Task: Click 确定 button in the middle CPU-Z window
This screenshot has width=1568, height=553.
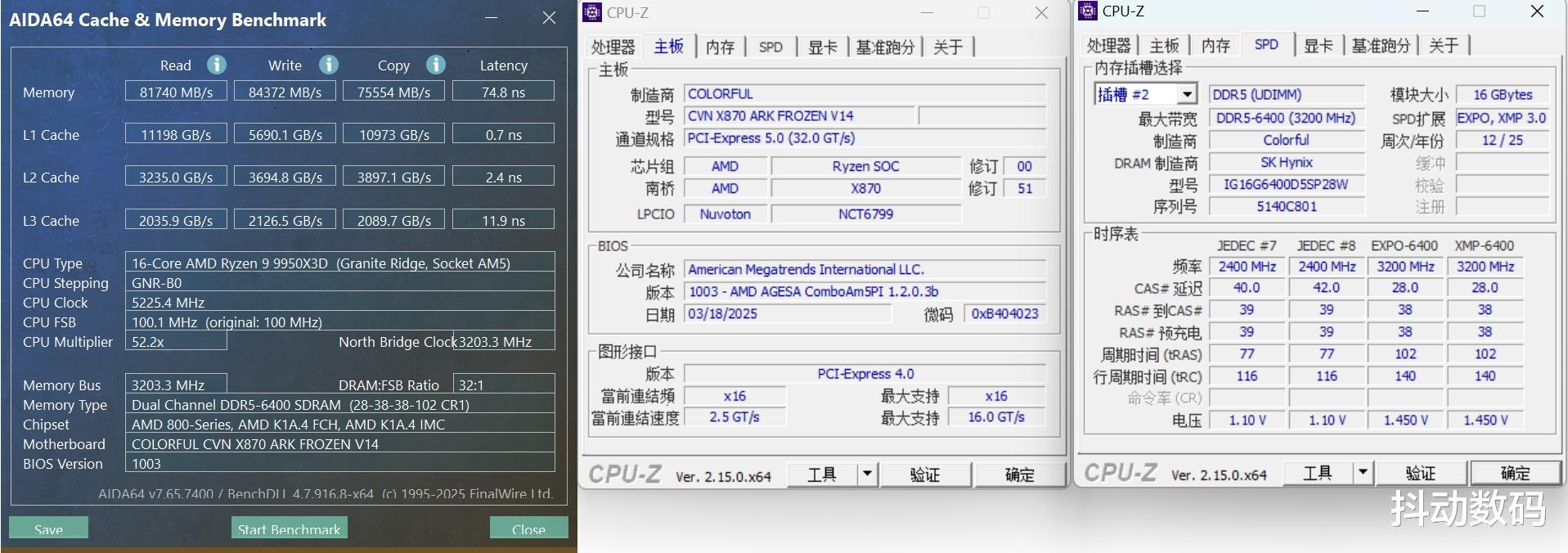Action: [x=1019, y=474]
